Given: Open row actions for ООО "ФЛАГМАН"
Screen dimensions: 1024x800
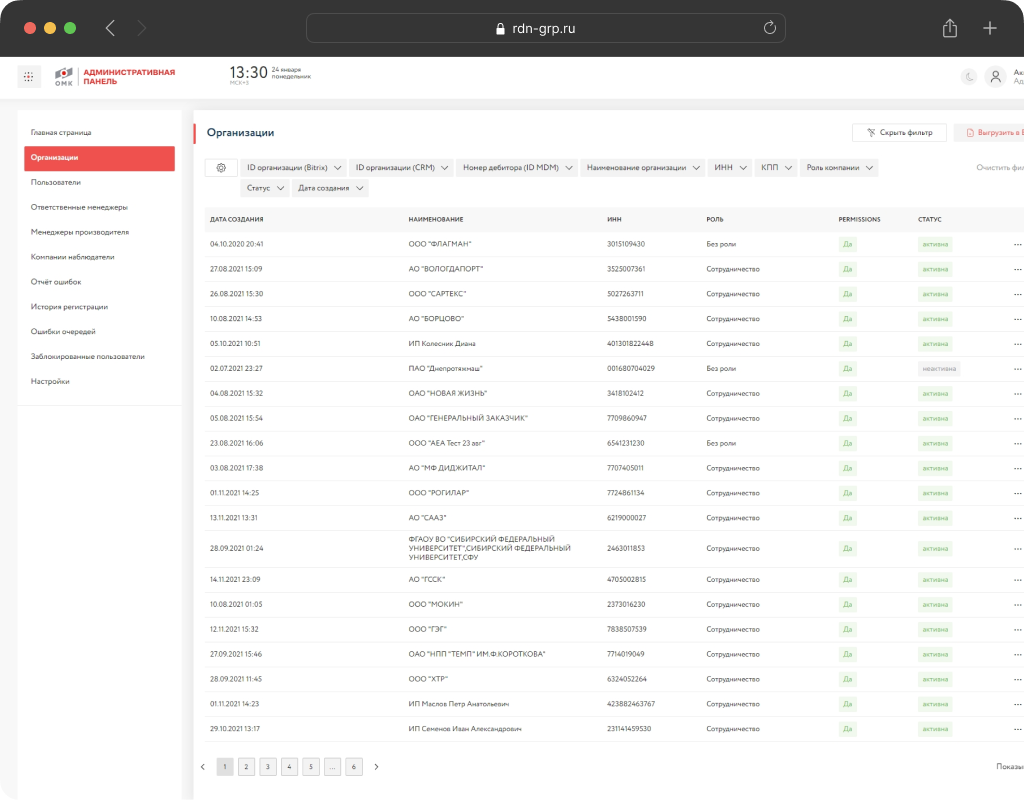Looking at the screenshot, I should coord(1017,245).
